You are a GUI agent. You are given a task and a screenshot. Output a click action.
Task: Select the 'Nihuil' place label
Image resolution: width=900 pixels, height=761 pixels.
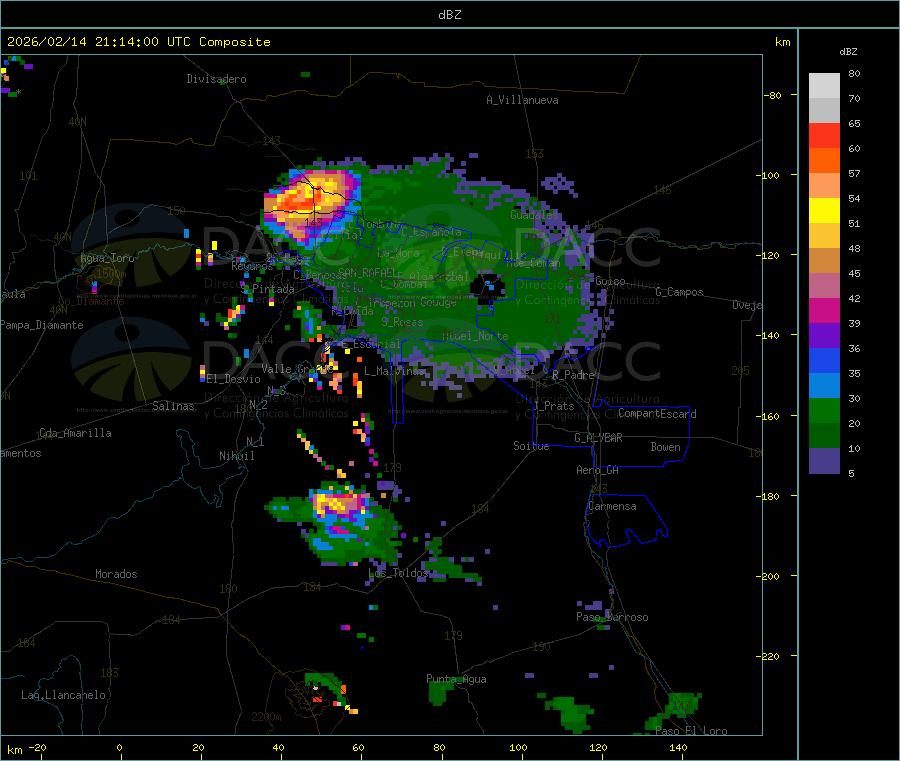237,456
